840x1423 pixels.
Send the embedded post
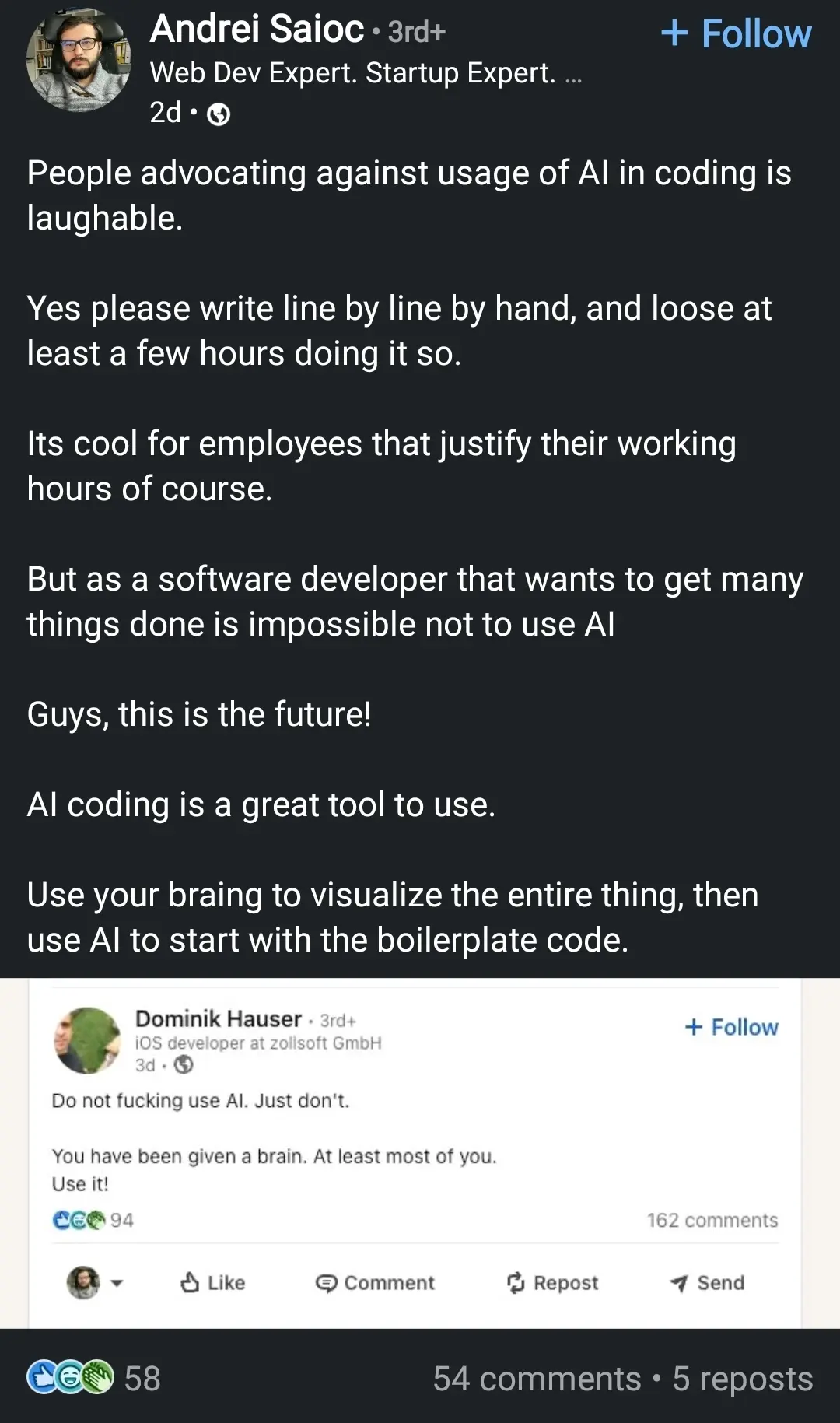(707, 1282)
